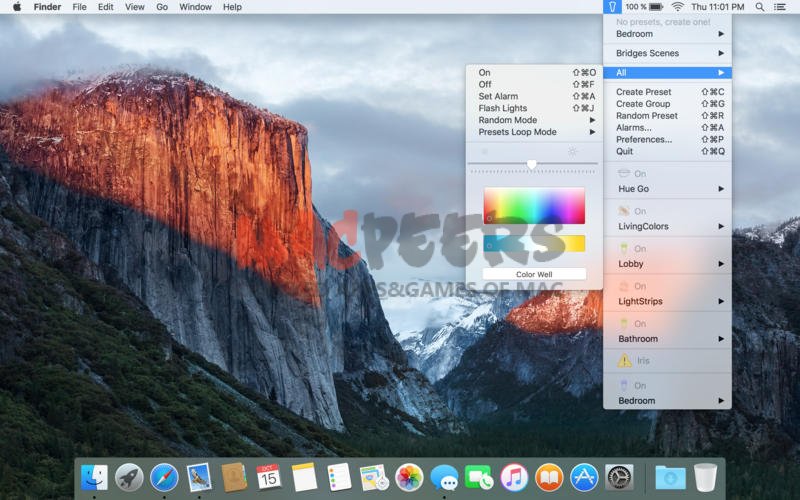Select Create Preset menu item
The height and width of the screenshot is (500, 800).
[644, 92]
